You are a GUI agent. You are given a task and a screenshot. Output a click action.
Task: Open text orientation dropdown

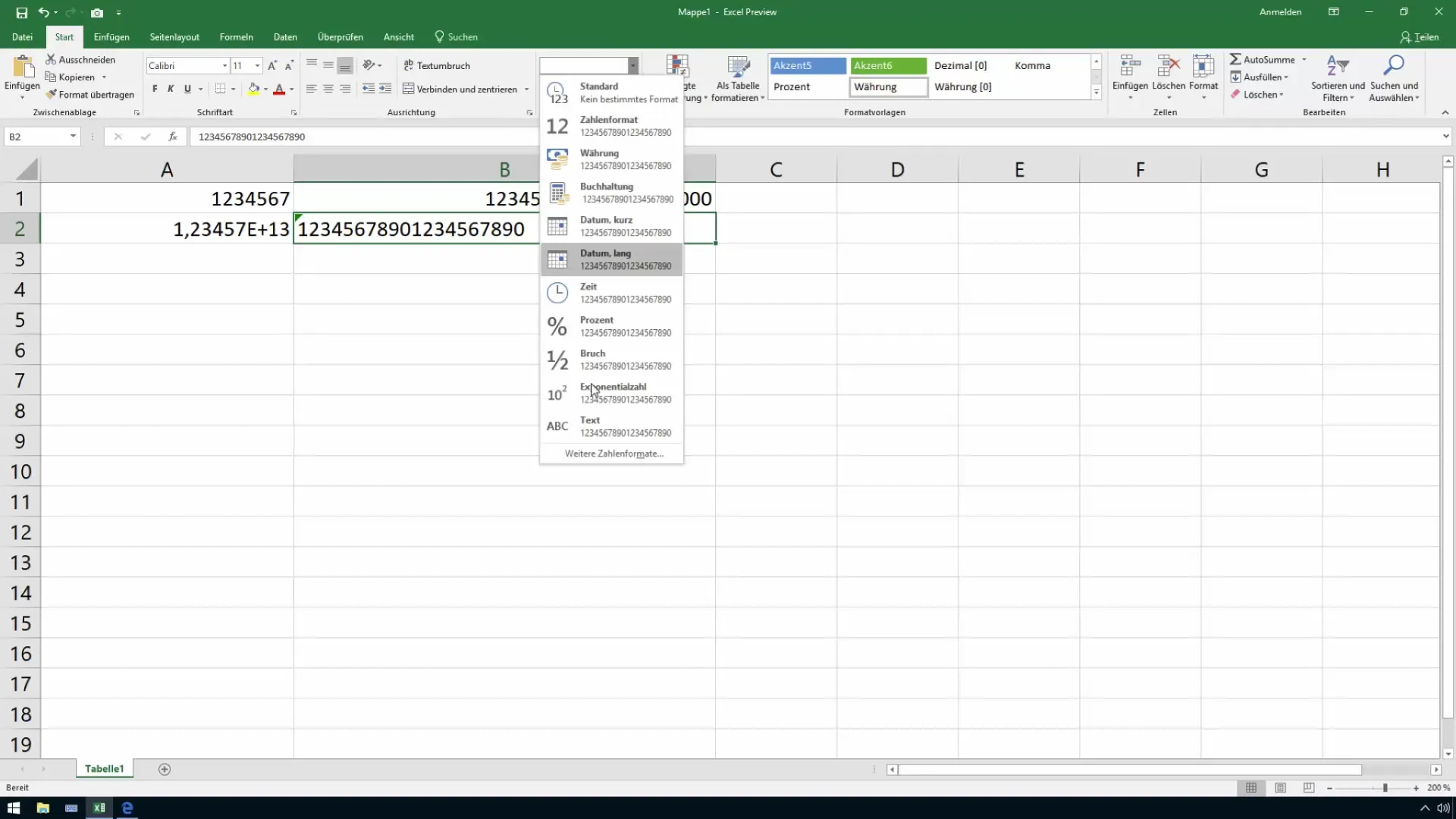(372, 65)
